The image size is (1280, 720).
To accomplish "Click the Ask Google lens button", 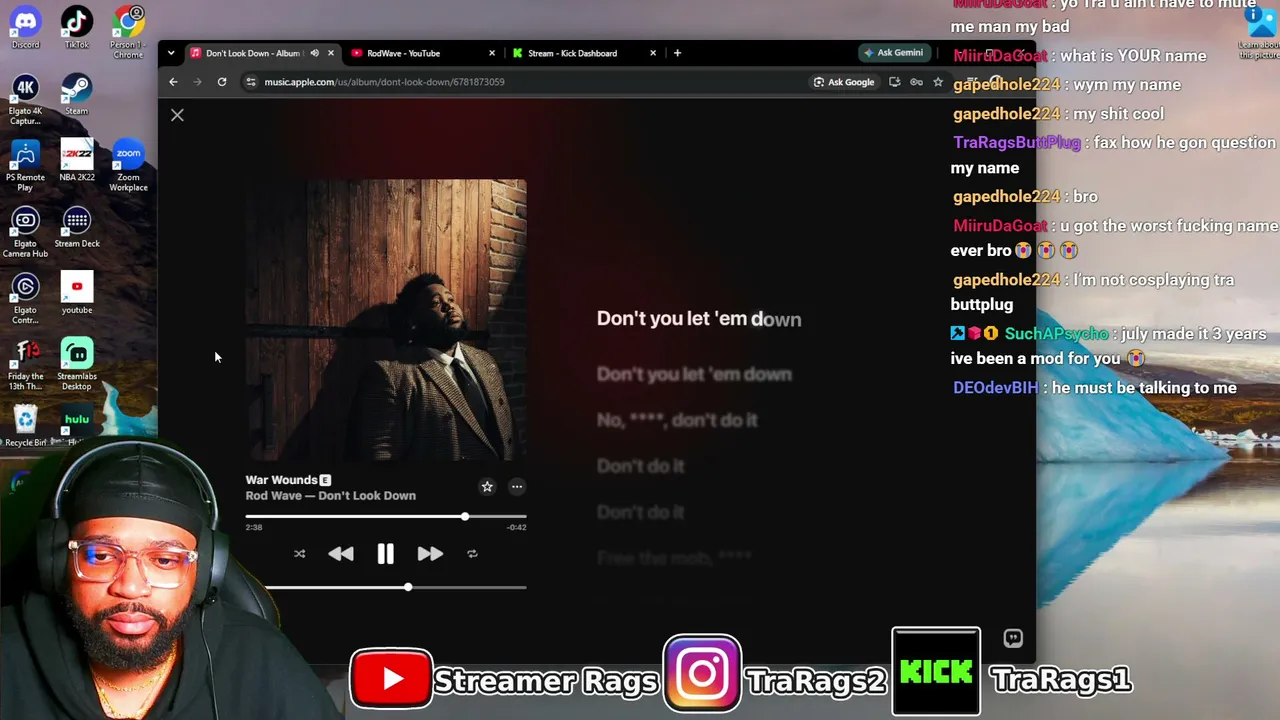I will click(x=844, y=82).
